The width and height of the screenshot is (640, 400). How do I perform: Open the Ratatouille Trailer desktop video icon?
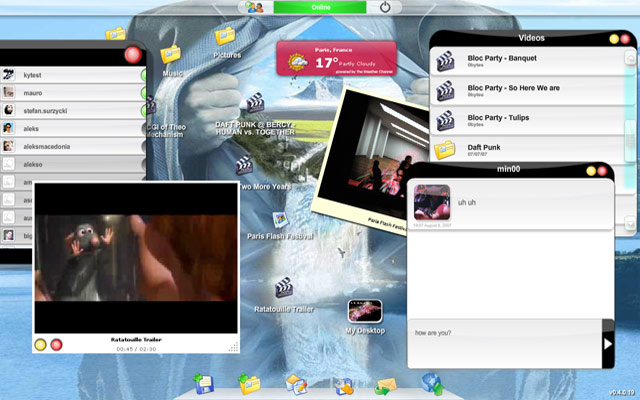pyautogui.click(x=284, y=287)
